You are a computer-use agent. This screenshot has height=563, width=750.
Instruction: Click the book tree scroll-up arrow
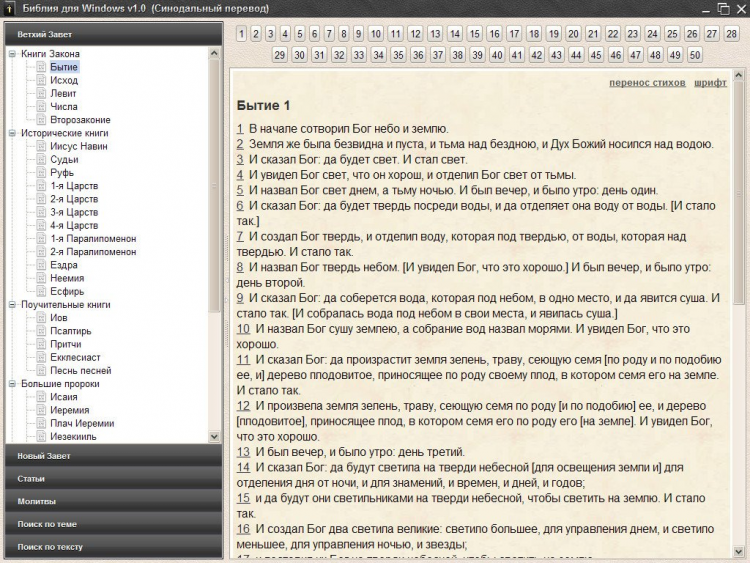point(214,53)
